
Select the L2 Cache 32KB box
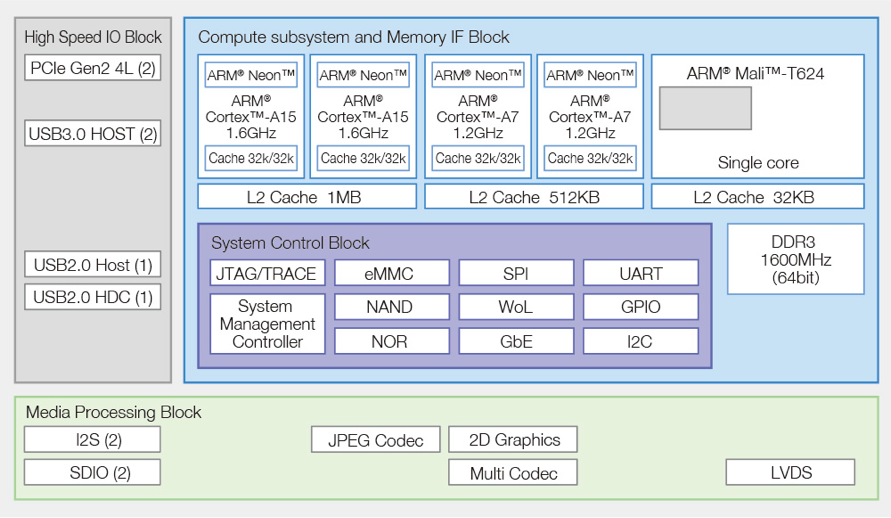coord(757,197)
